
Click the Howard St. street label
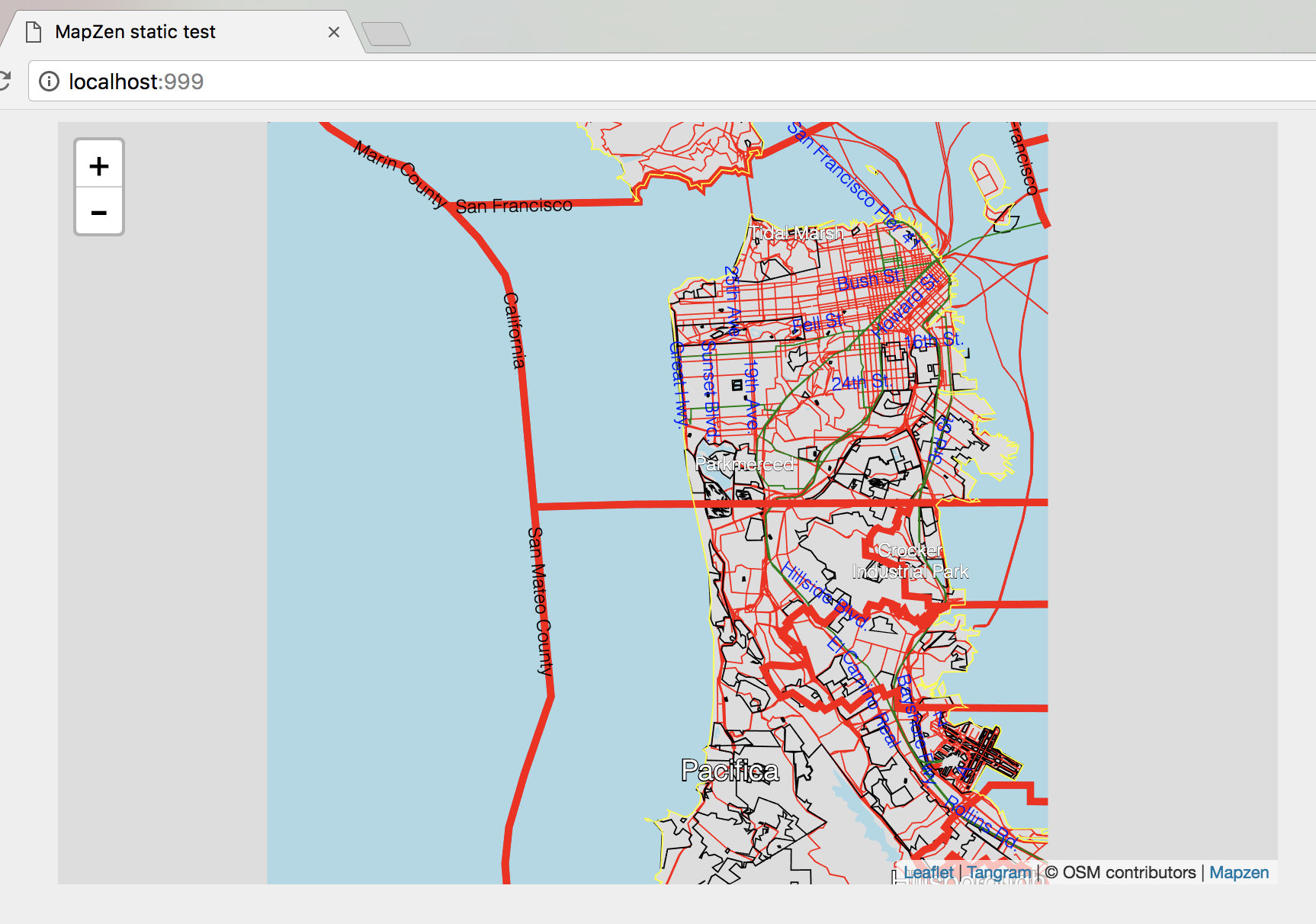coord(905,306)
